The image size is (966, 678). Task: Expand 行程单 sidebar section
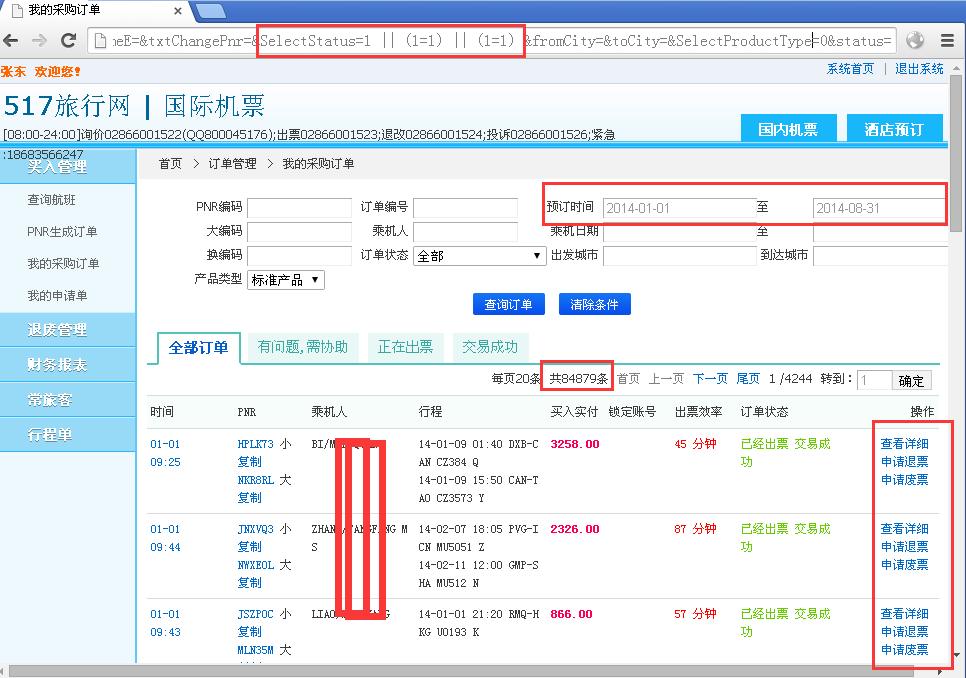point(68,435)
